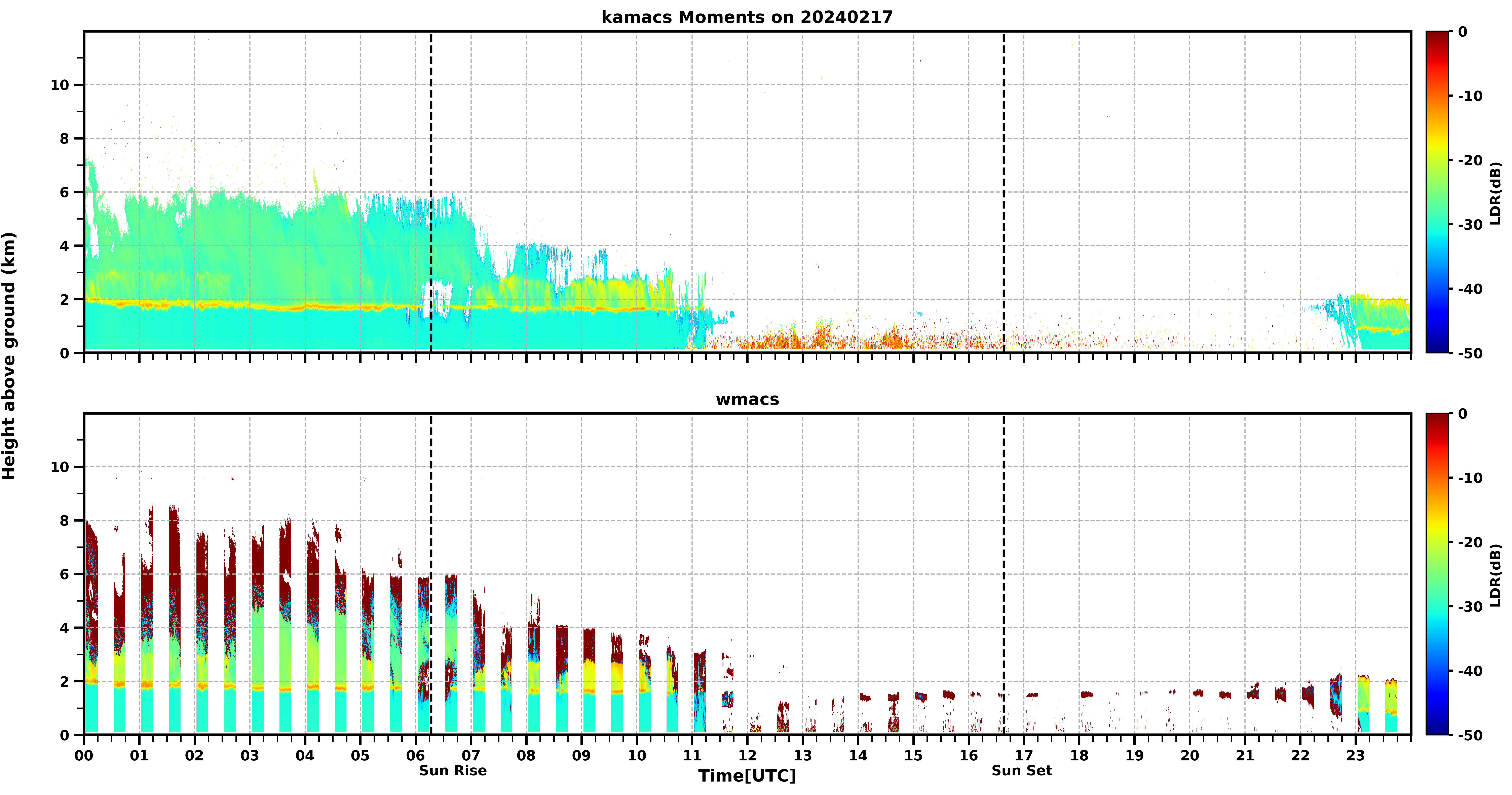Click the "15" hour tick label
The height and width of the screenshot is (795, 1512).
[913, 756]
